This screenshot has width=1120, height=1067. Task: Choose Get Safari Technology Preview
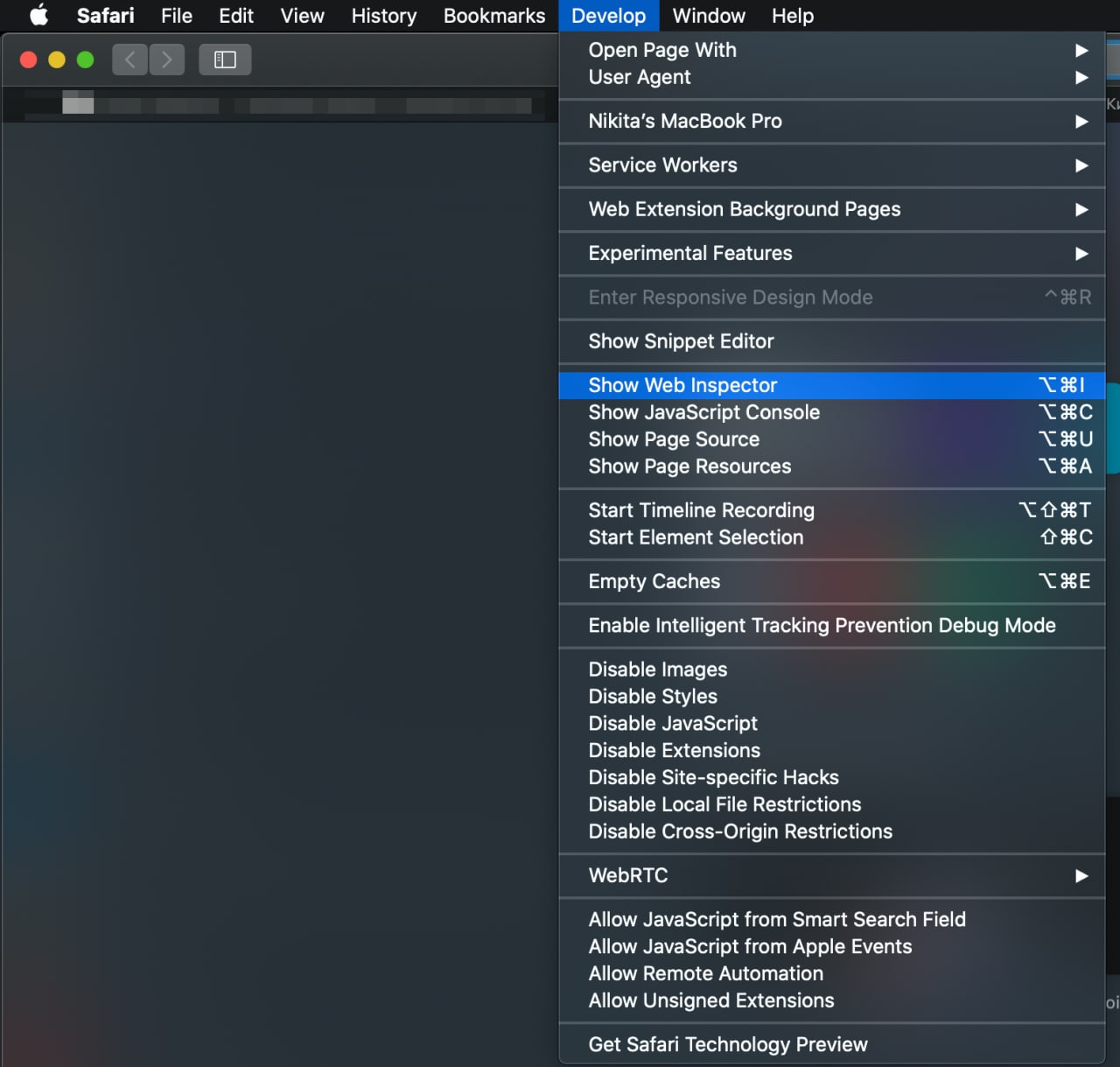point(832,1044)
